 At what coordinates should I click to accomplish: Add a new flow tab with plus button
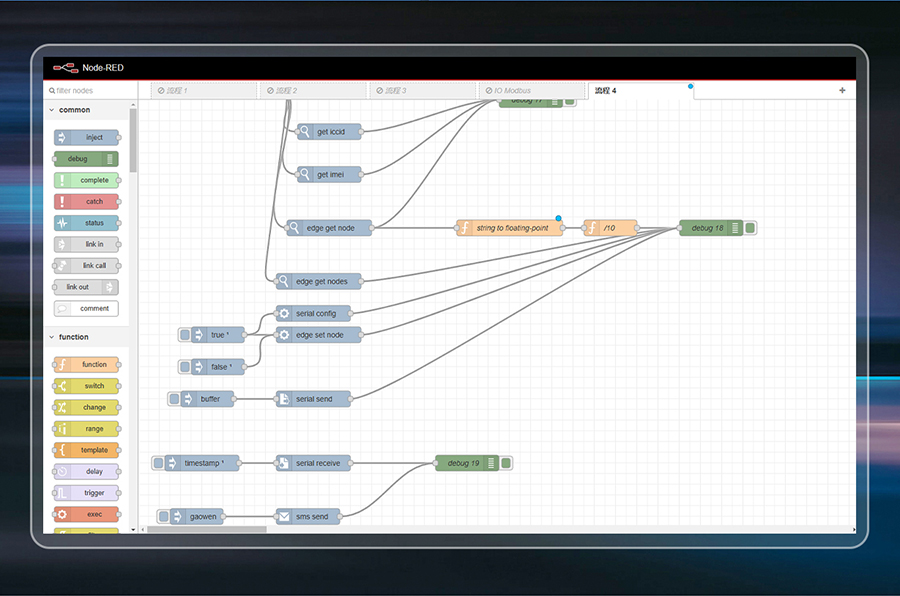pyautogui.click(x=842, y=91)
